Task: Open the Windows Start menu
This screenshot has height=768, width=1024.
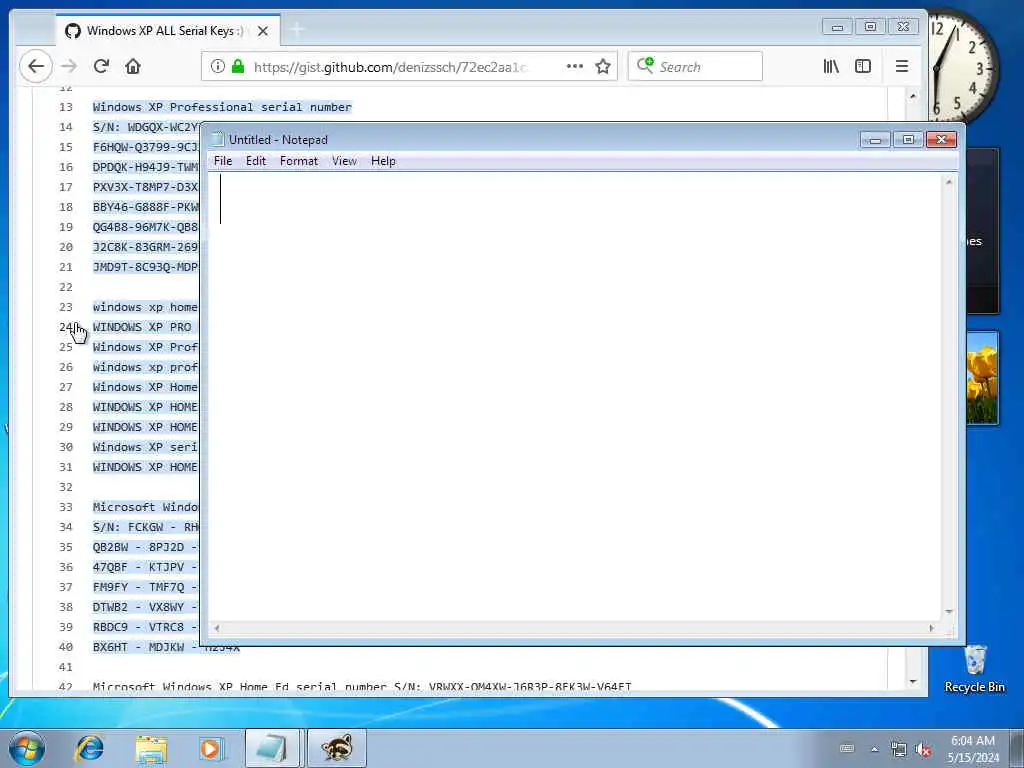Action: point(26,748)
